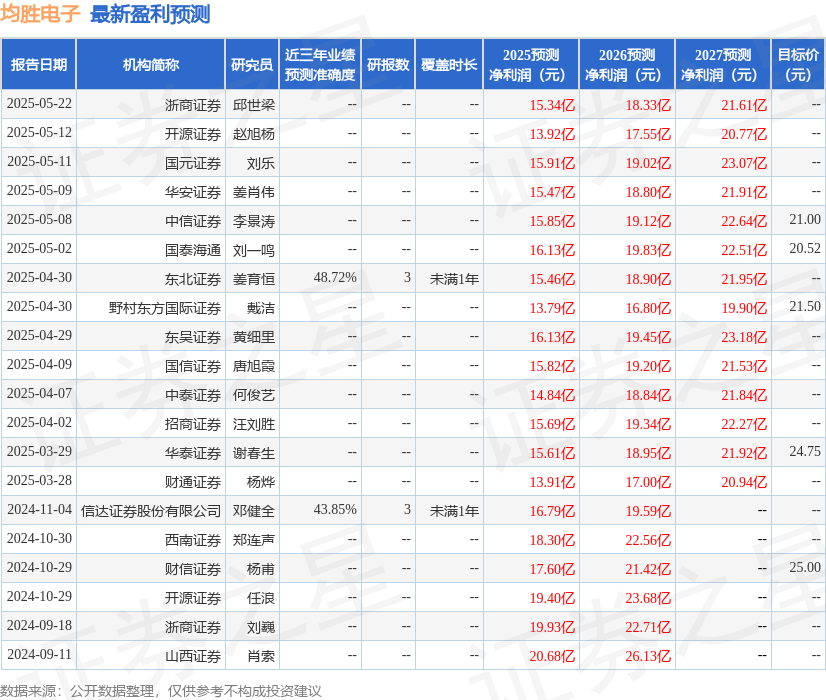Click researcher 刘乐
Image resolution: width=826 pixels, height=700 pixels.
click(x=261, y=163)
